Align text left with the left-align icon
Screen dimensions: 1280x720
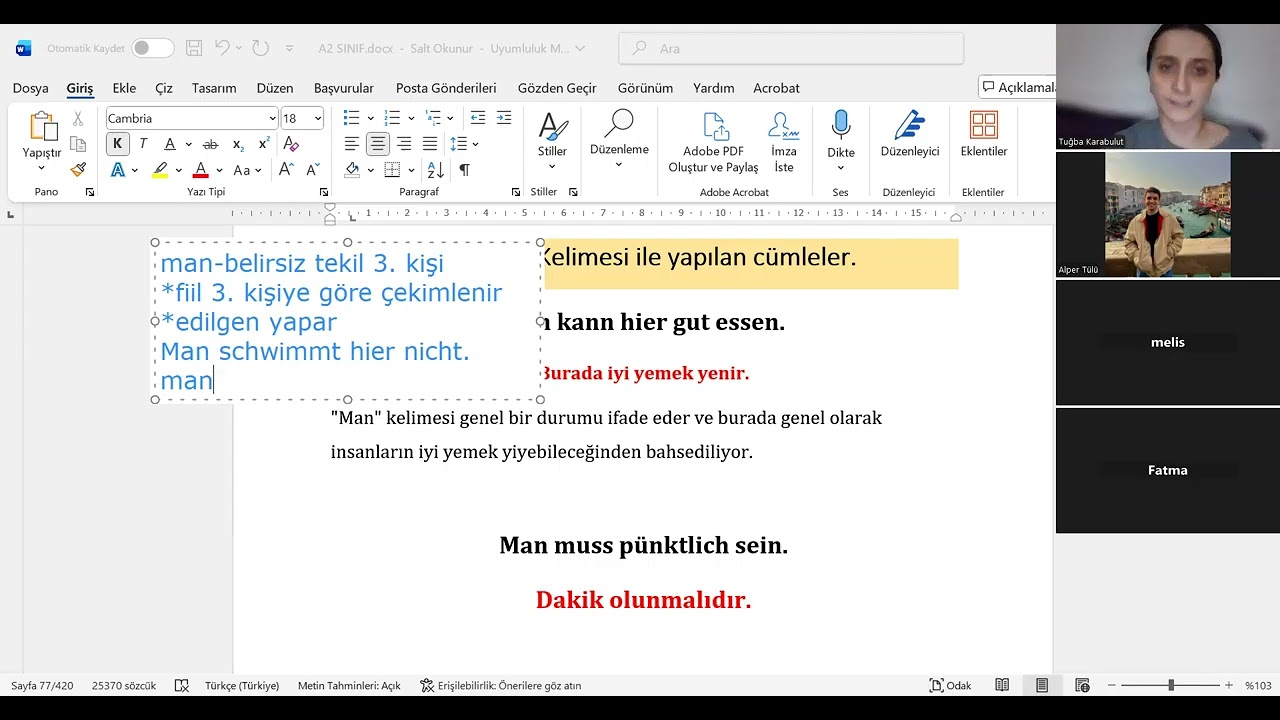point(352,144)
